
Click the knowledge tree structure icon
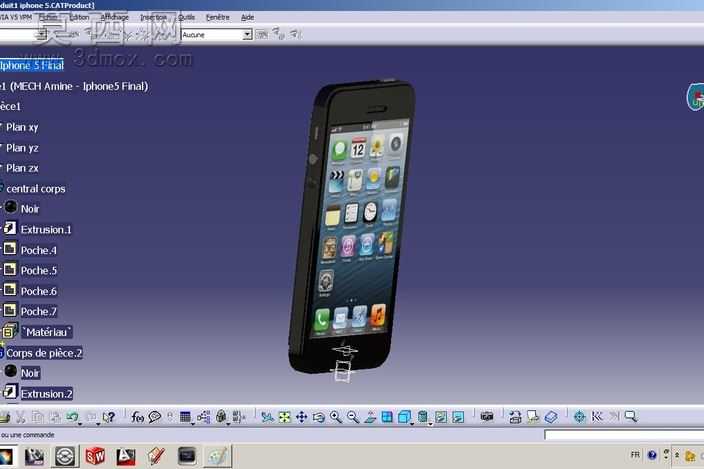tap(203, 417)
